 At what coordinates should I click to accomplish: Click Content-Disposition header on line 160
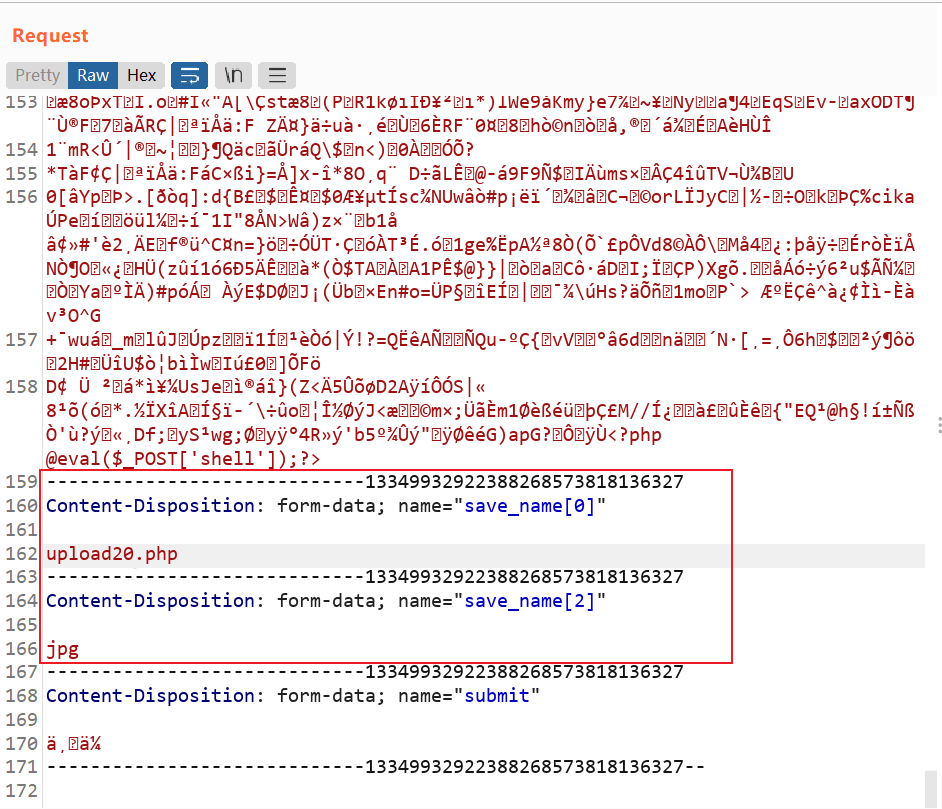click(150, 506)
